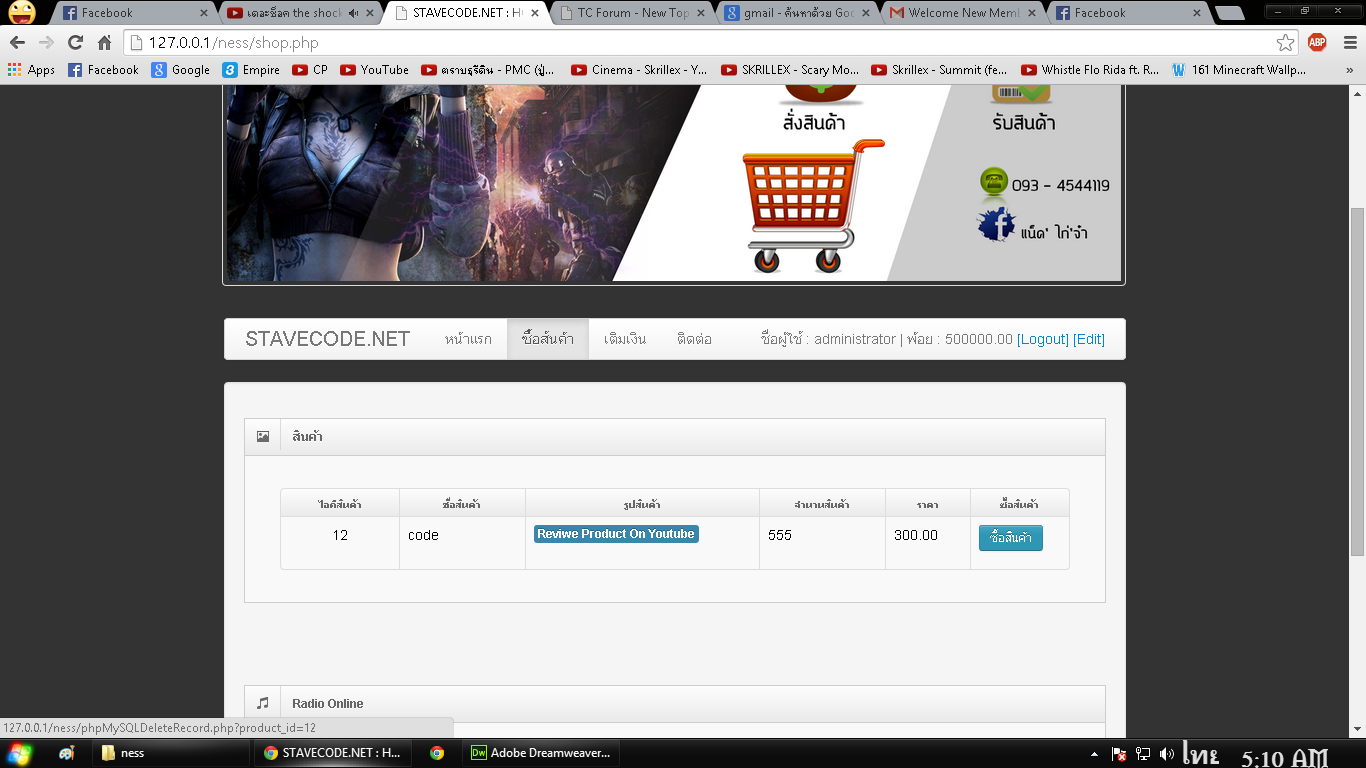Click Reviwe Product On Youtube button

(x=616, y=534)
